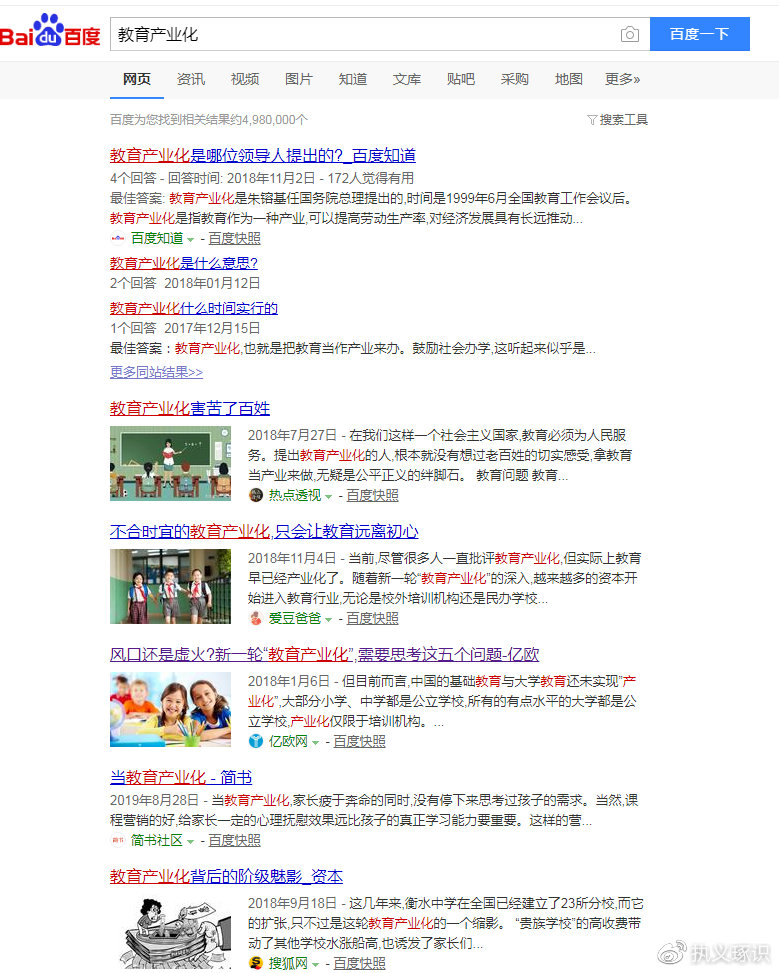The image size is (779, 973).
Task: Open 百度快照 for 亿欧网 result
Action: (359, 741)
